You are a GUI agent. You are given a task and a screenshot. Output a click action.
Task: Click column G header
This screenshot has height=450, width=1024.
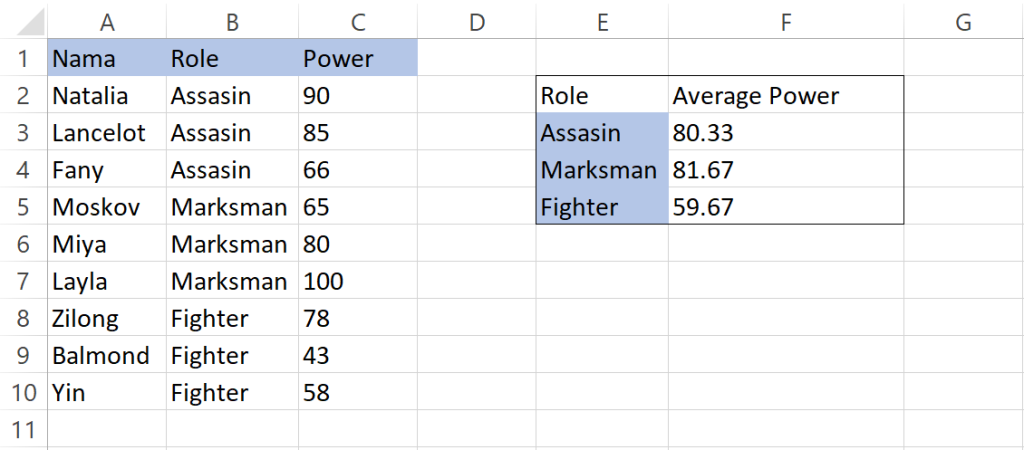(963, 22)
